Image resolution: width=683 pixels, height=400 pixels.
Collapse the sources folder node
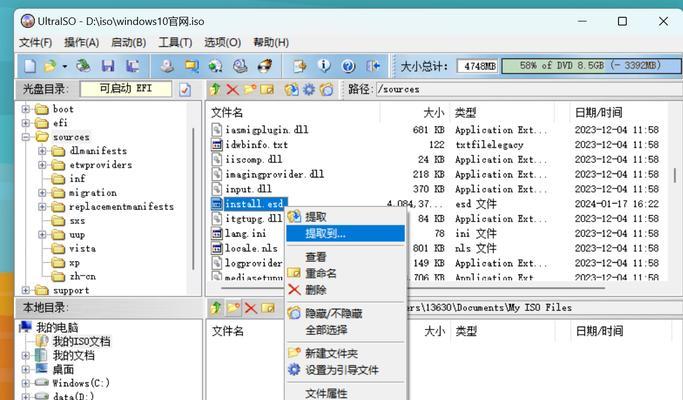click(26, 137)
